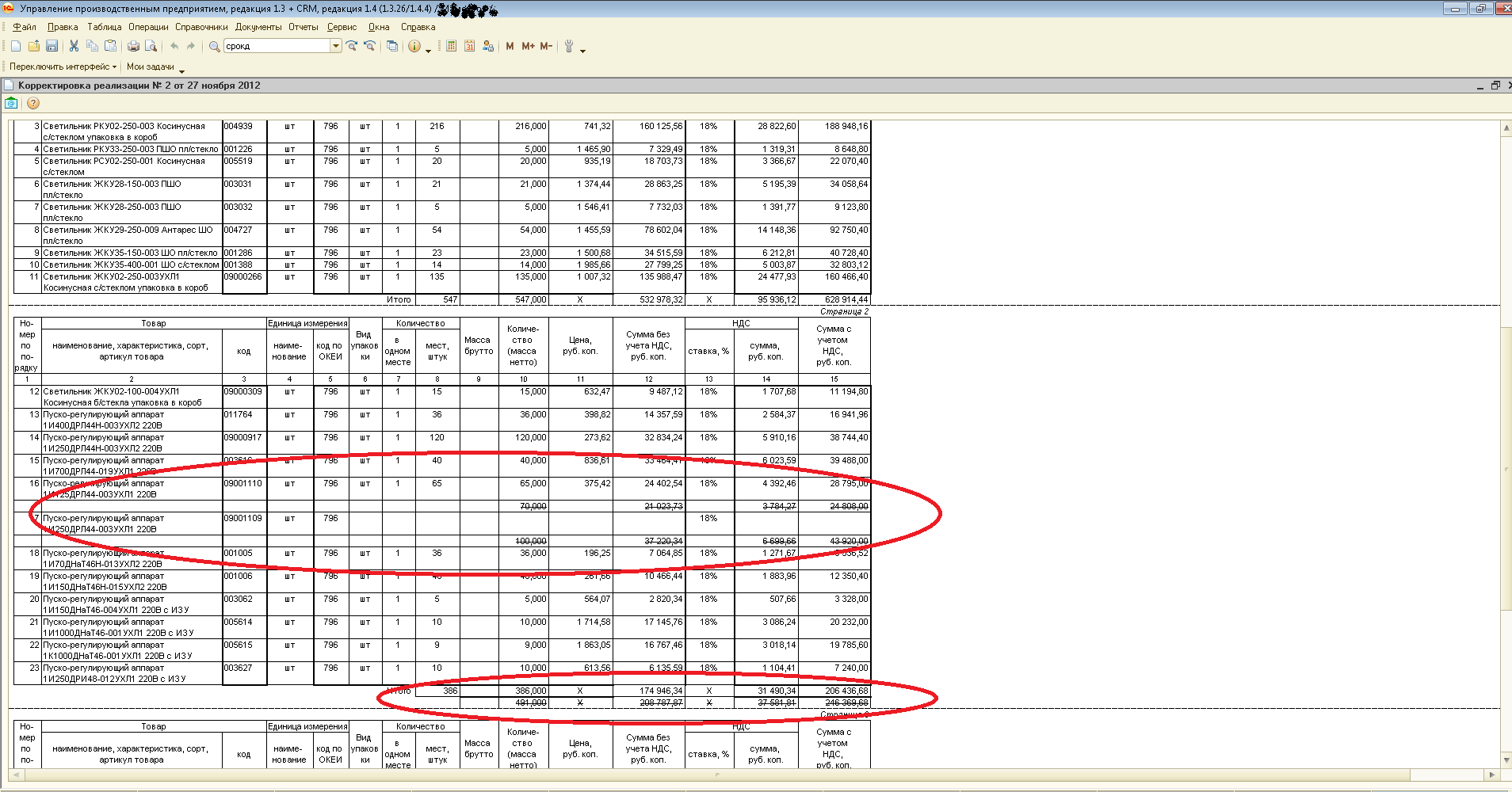Image resolution: width=1512 pixels, height=792 pixels.
Task: Select cell Светильник РКУ33-250-003 ПШО пл/стекло
Action: coord(132,149)
